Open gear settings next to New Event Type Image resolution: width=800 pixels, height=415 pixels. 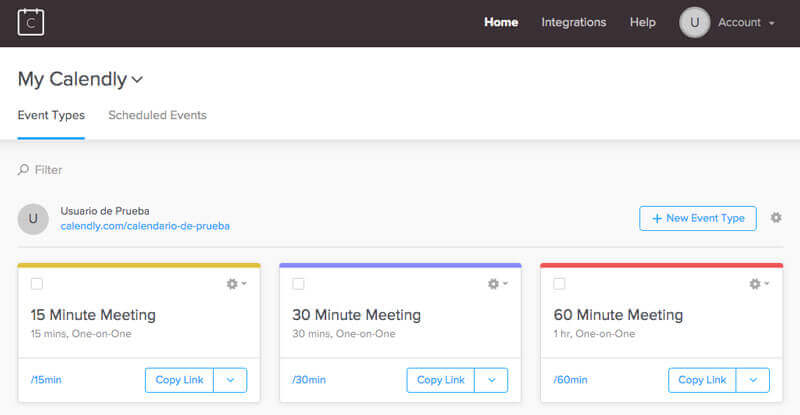(776, 218)
